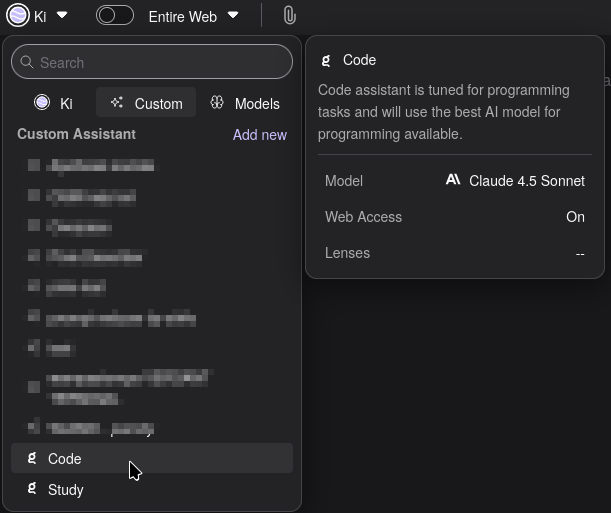
Task: Expand the Entire Web dropdown
Action: [233, 16]
